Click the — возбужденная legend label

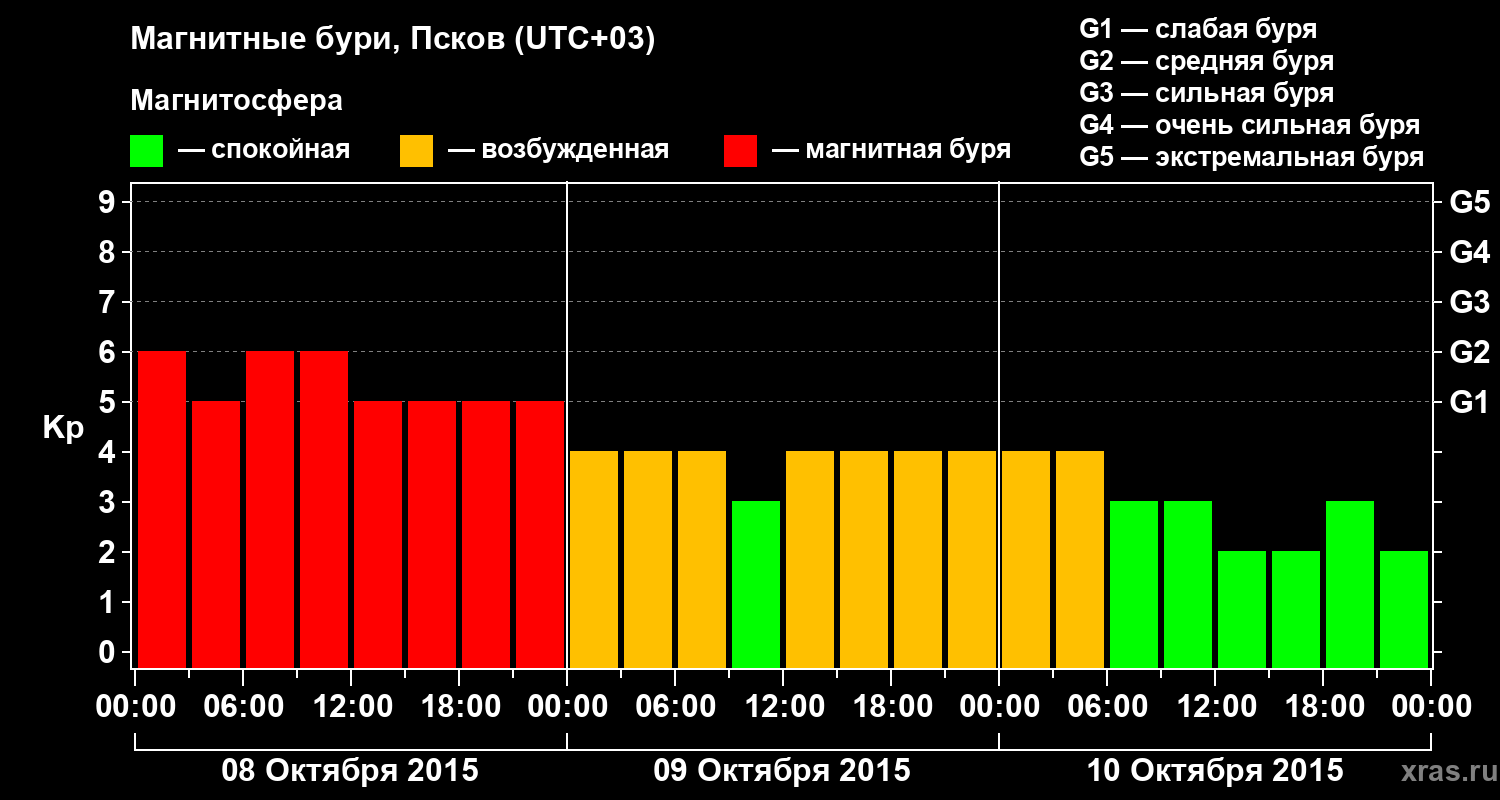[x=558, y=150]
